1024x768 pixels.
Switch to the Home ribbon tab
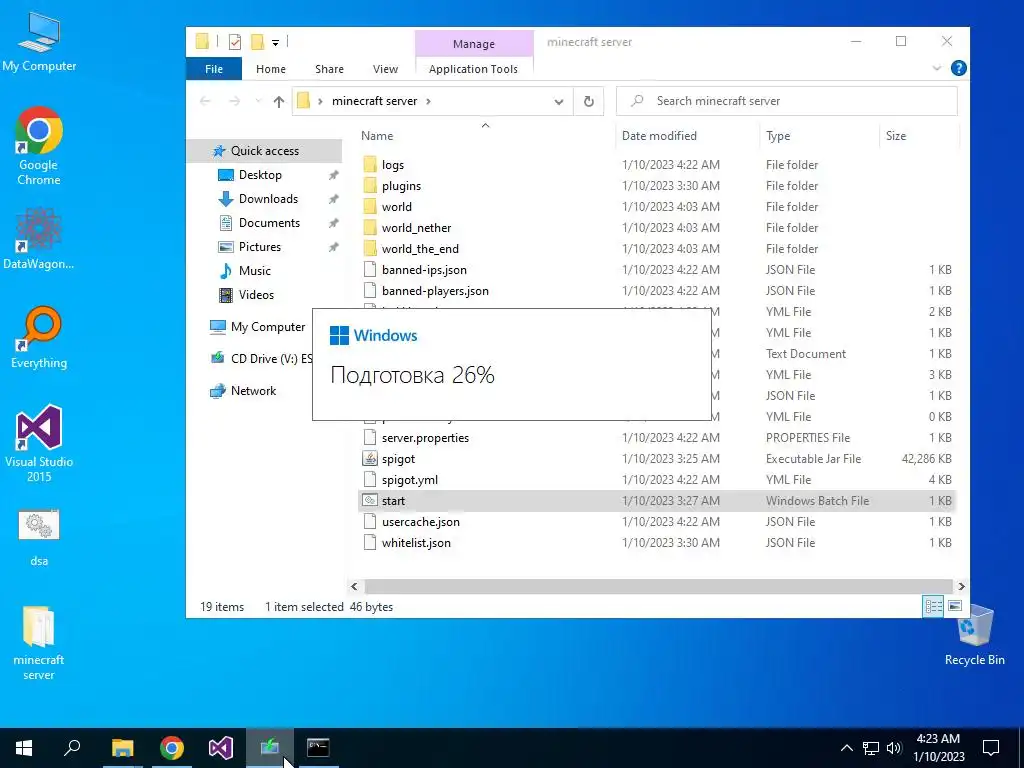tap(270, 69)
